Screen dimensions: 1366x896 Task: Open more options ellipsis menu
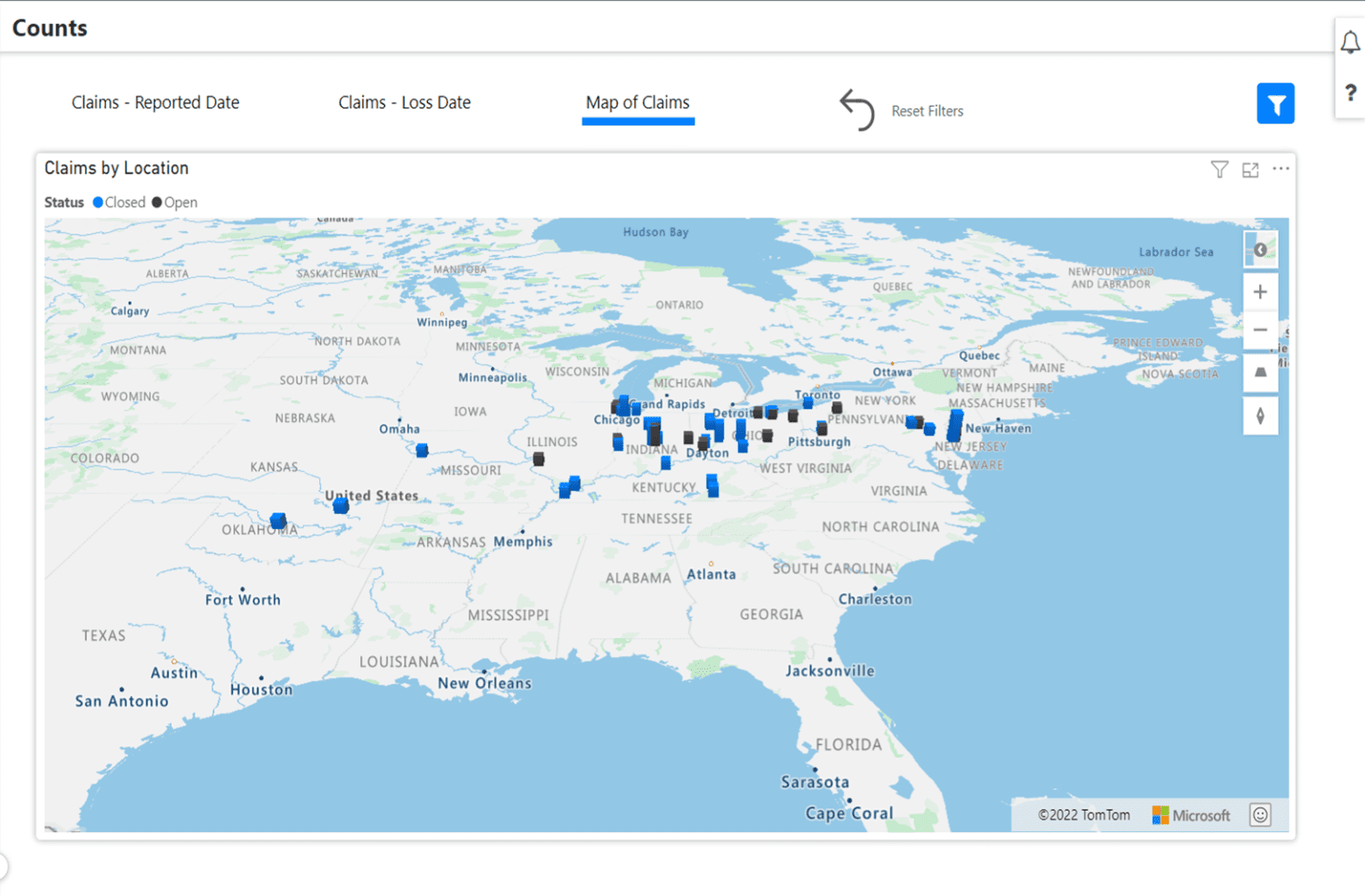click(1281, 169)
